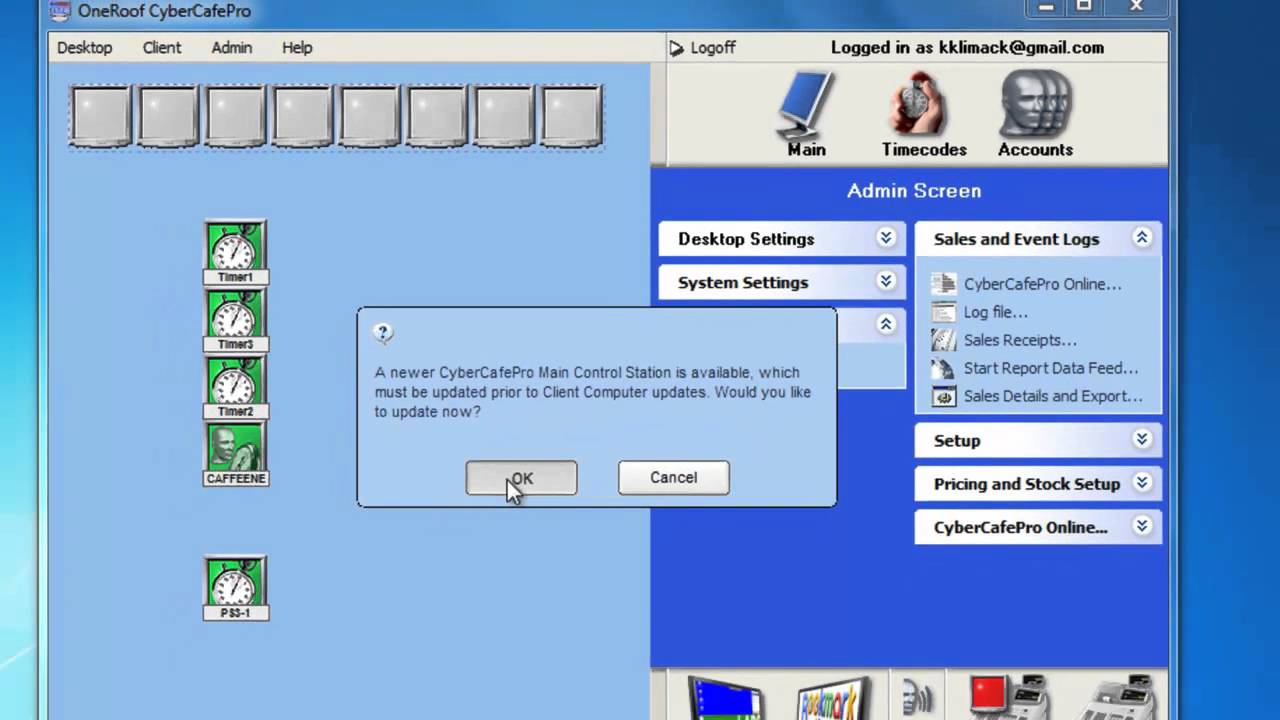Confirm the update with OK
Screen dimensions: 1280x720
tap(521, 478)
